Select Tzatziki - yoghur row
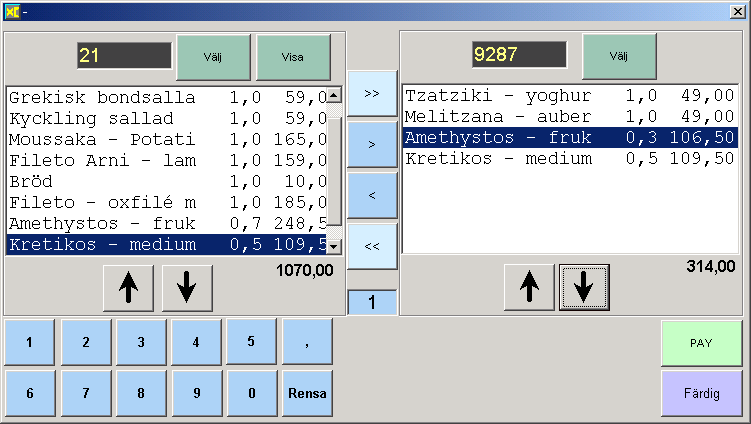751x424 pixels. click(x=570, y=96)
